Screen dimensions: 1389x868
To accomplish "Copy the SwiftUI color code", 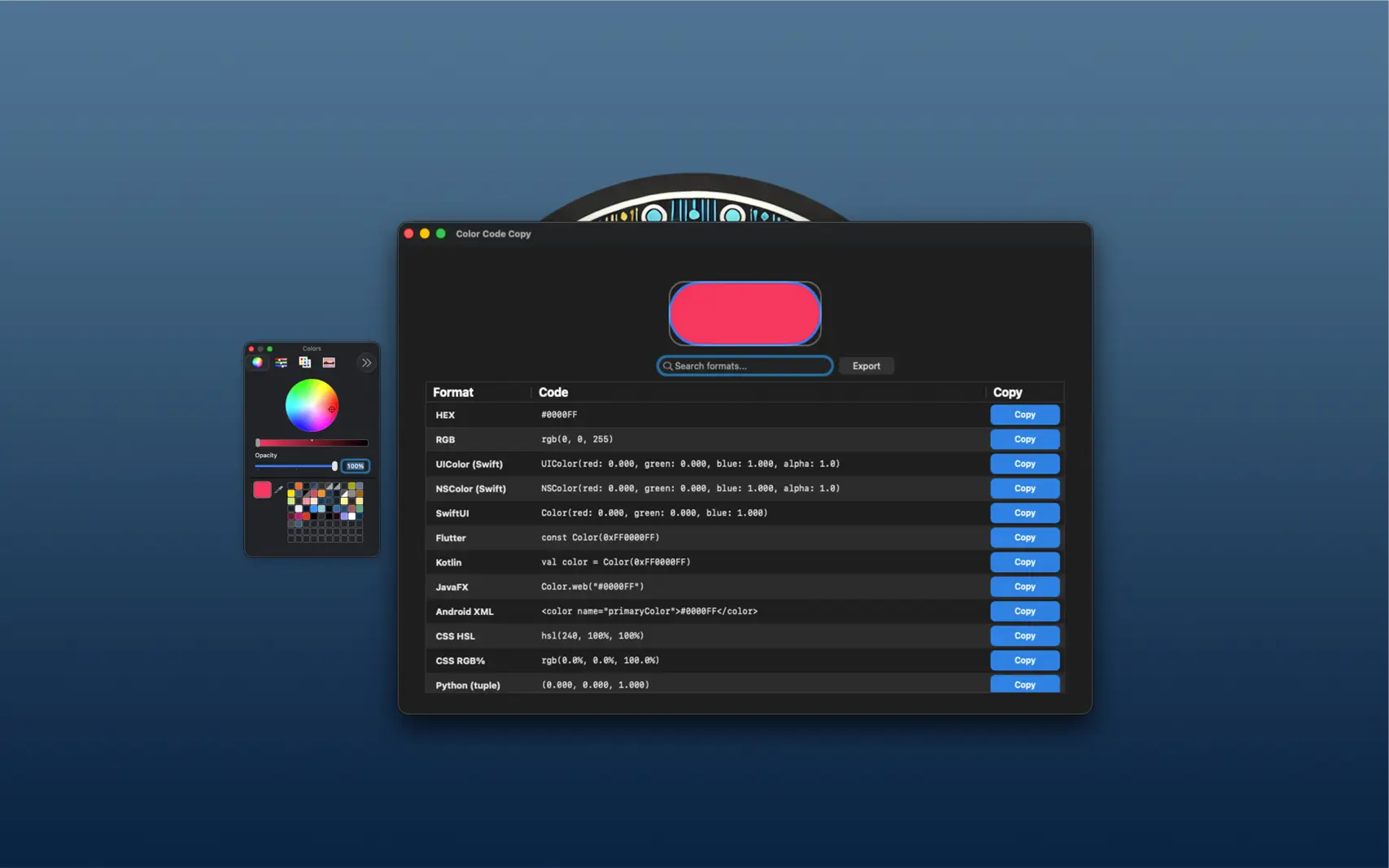I will coord(1024,513).
